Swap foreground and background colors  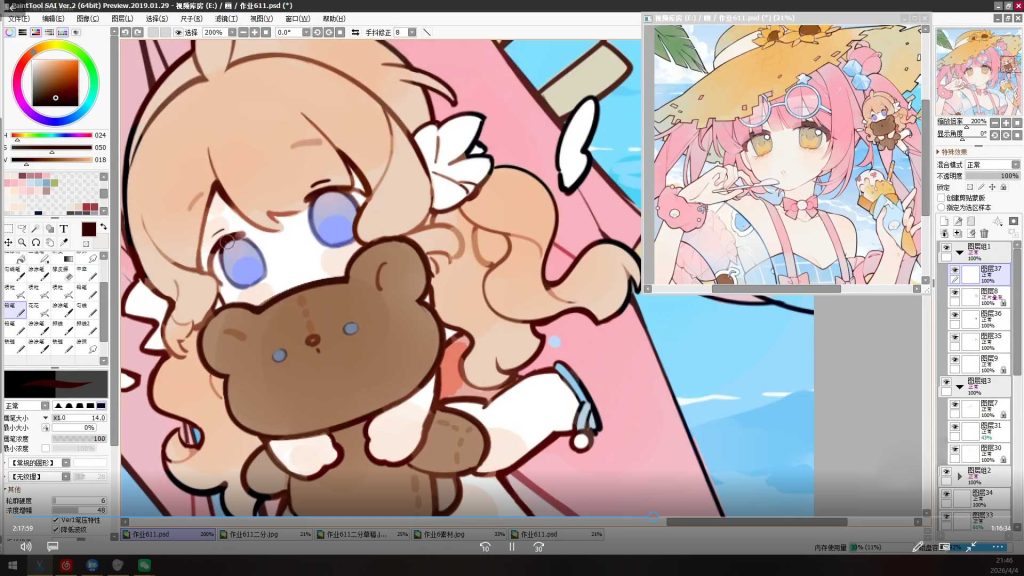pos(103,227)
